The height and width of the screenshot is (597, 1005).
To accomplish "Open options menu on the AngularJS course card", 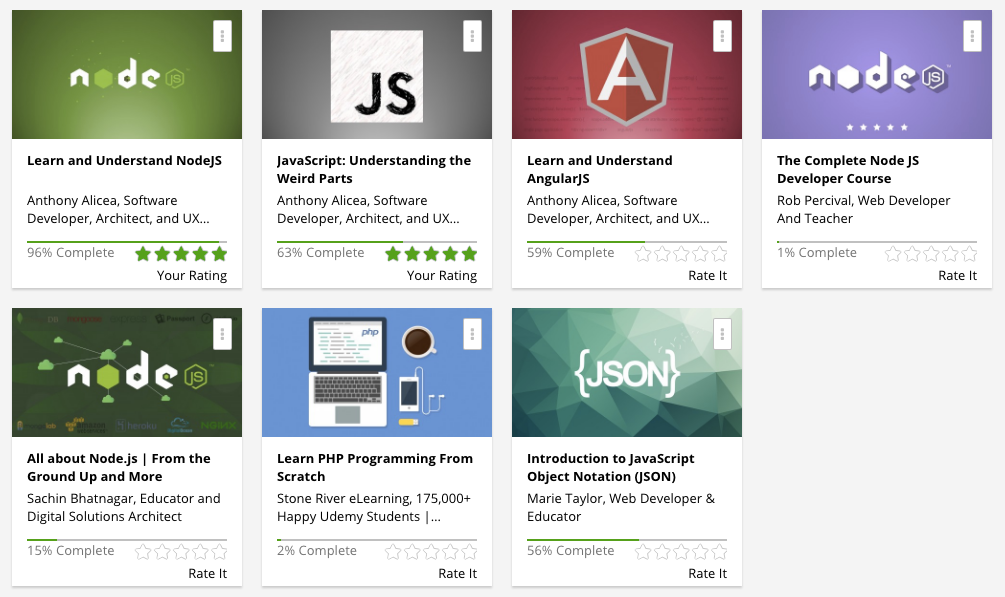I will pyautogui.click(x=722, y=35).
